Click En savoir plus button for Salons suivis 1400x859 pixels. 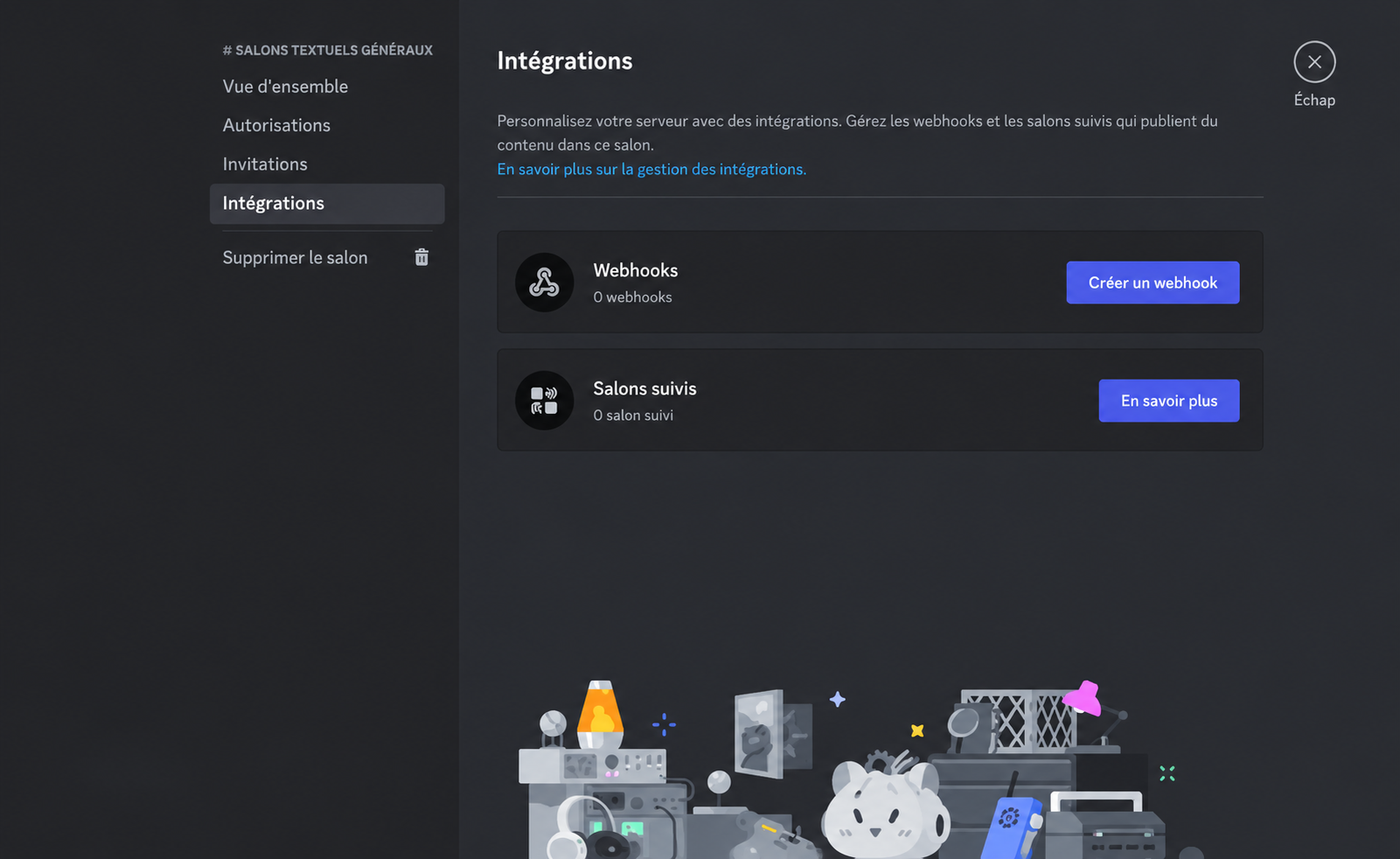[1169, 401]
